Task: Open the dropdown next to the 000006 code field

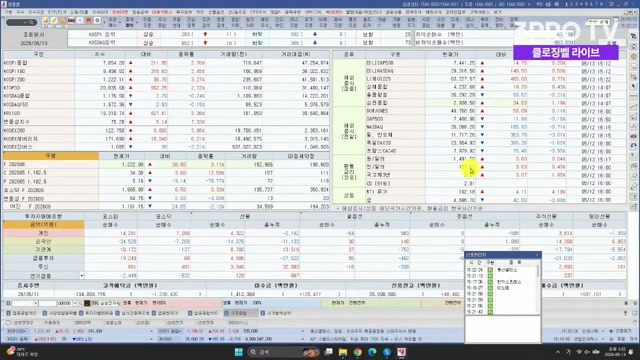Action: click(75, 303)
